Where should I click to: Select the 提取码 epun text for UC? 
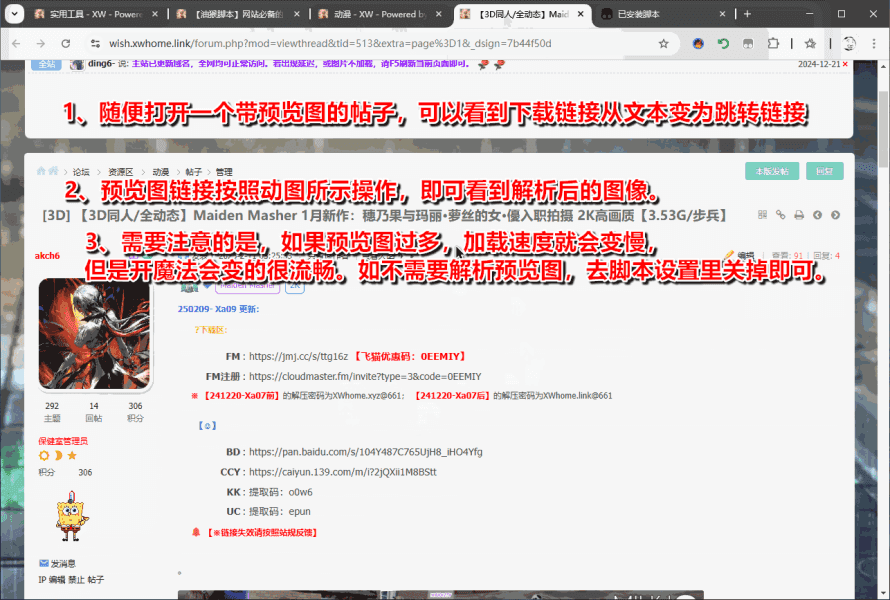tap(280, 511)
